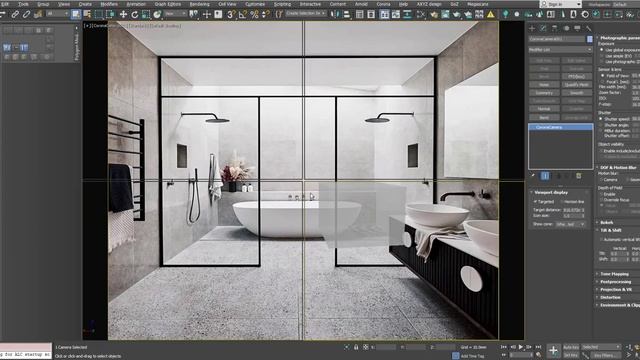
Task: Enable Depth of Field checkbox
Action: pyautogui.click(x=601, y=194)
